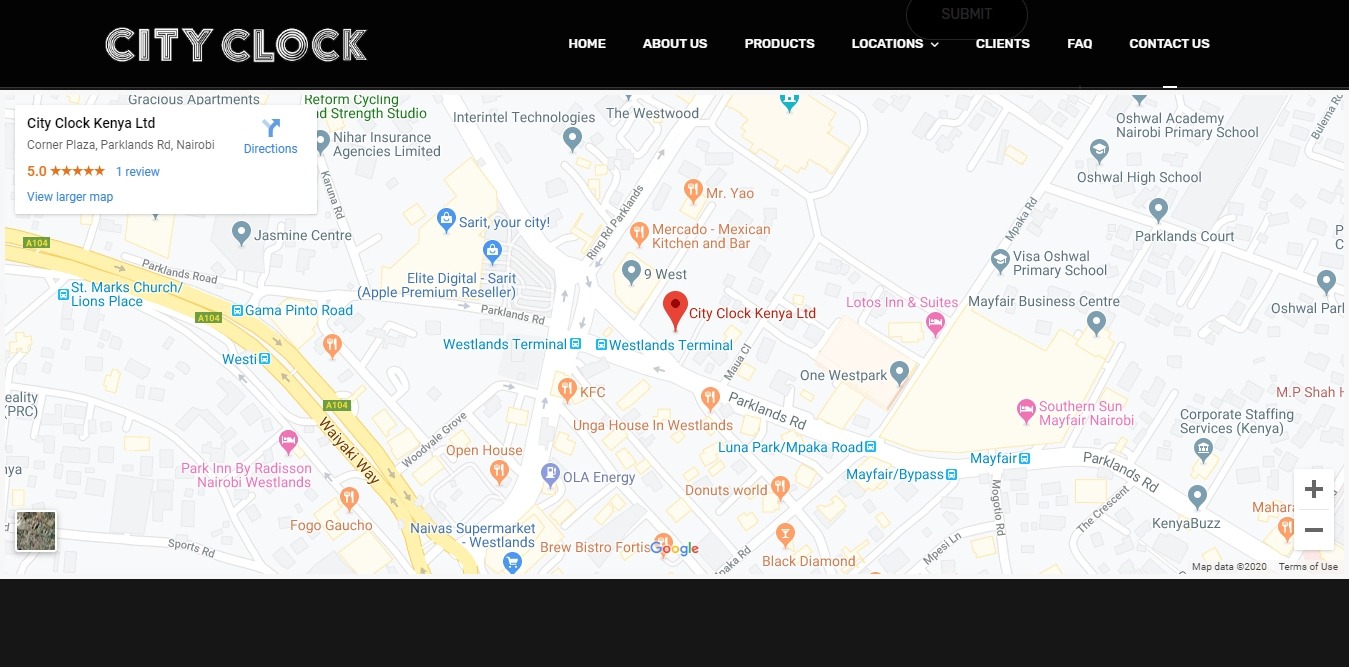Image resolution: width=1349 pixels, height=667 pixels.
Task: Open the Contact Us page
Action: (1169, 44)
